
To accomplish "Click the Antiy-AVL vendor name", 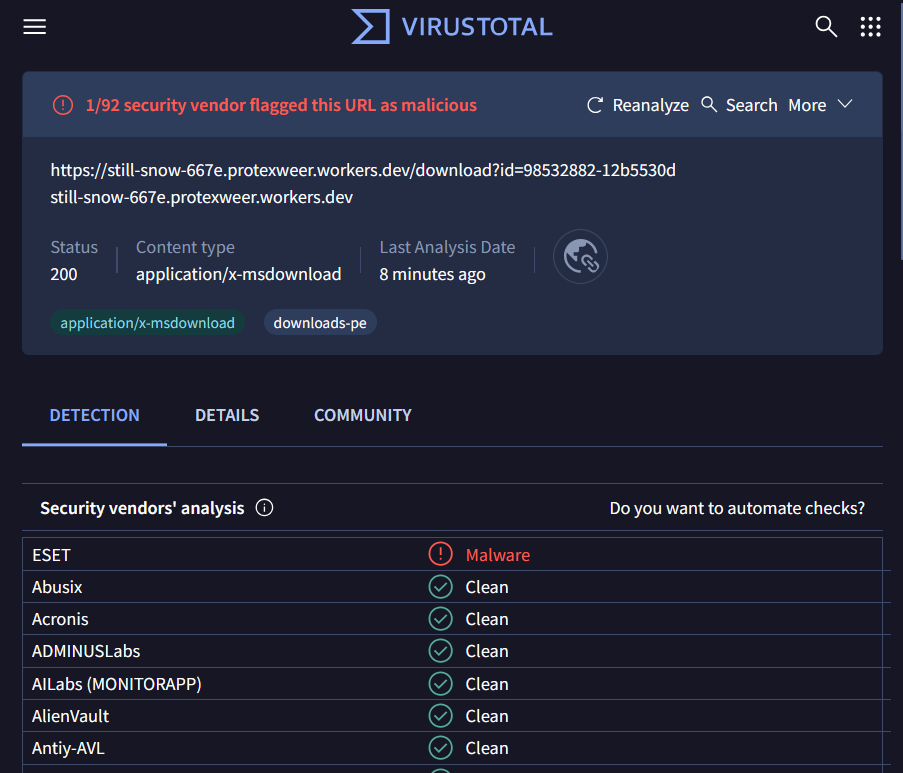I will tap(68, 748).
